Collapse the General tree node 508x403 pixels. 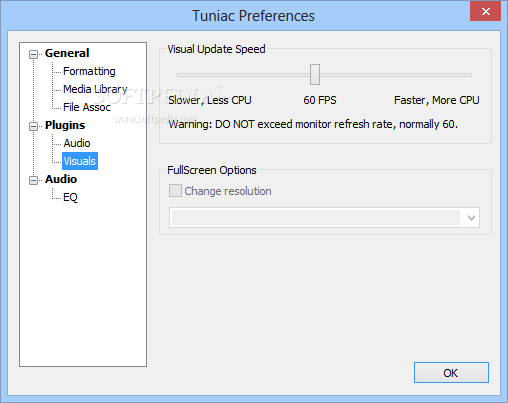[33, 54]
